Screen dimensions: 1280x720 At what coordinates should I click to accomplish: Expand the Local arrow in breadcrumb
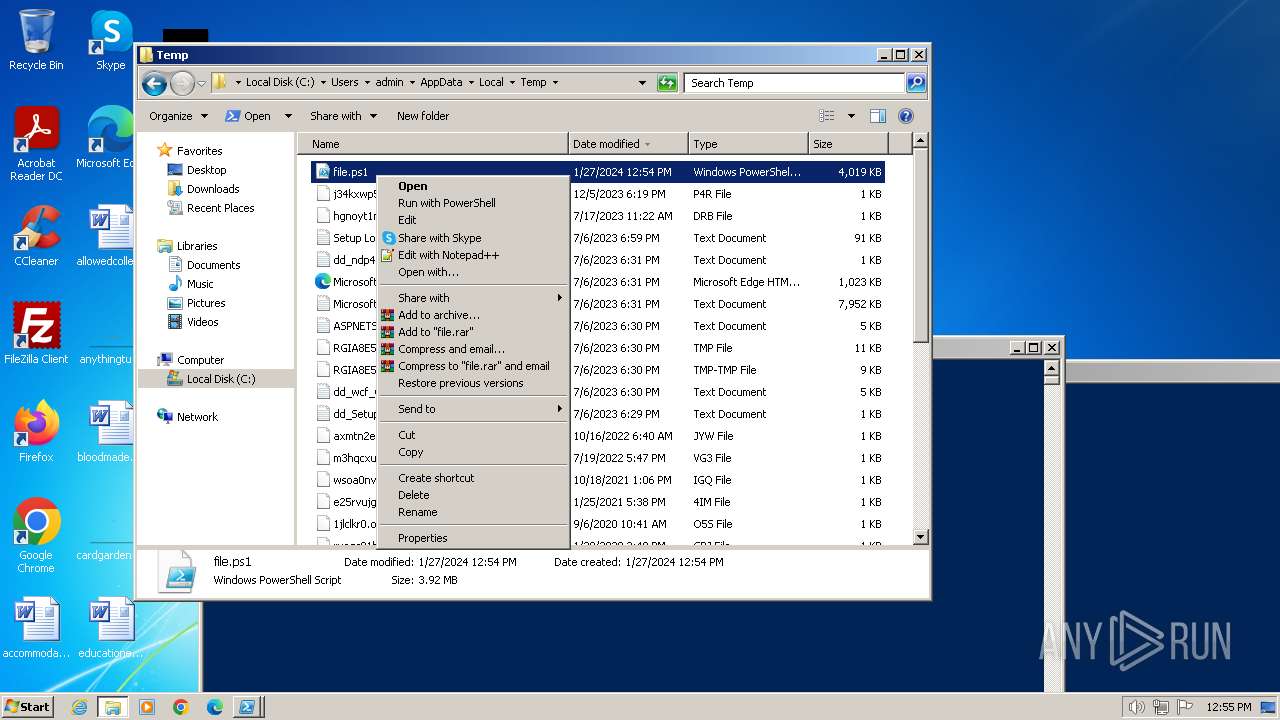click(x=511, y=83)
